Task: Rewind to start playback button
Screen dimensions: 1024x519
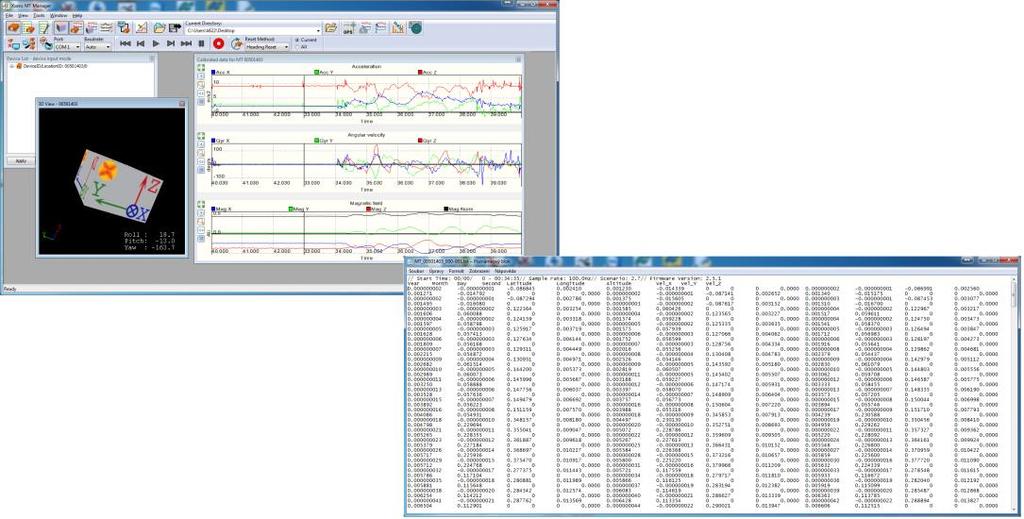Action: tap(125, 44)
